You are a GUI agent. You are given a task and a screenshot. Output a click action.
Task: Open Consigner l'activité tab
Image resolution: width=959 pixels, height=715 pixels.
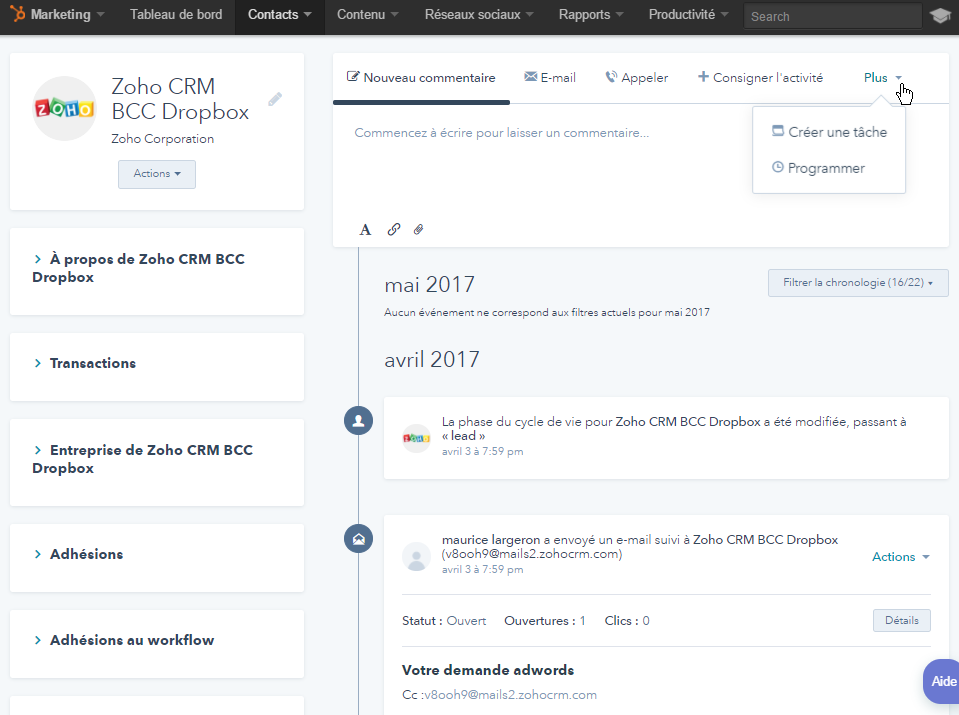click(x=760, y=78)
